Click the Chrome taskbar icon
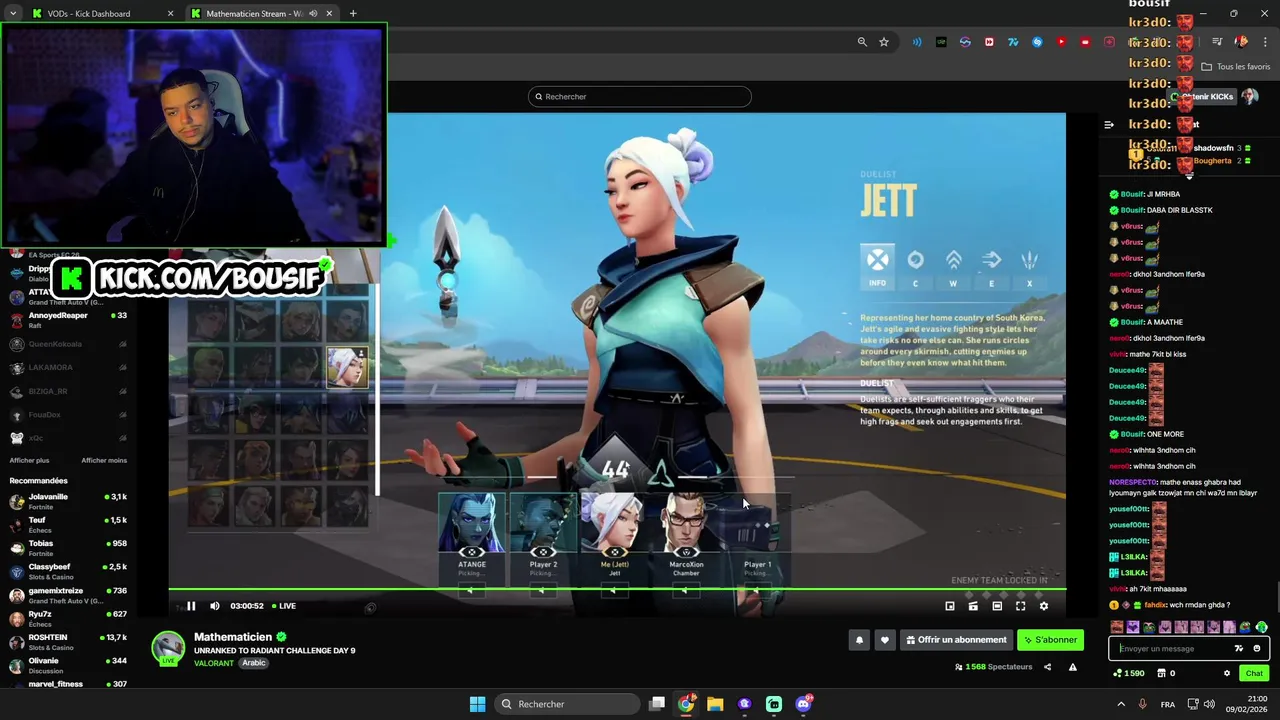 click(686, 704)
